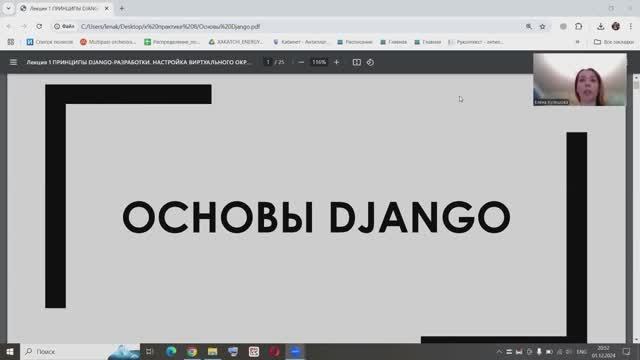Open the apps grid in bookmarks bar
Image resolution: width=640 pixels, height=360 pixels.
tap(11, 42)
